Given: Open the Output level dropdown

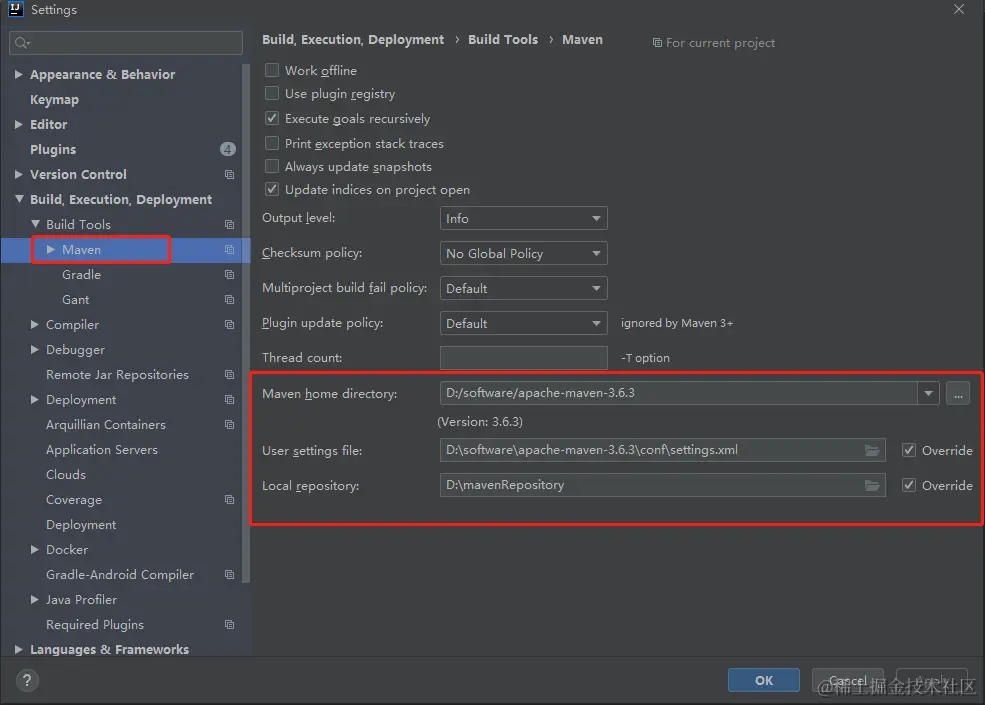Looking at the screenshot, I should click(x=523, y=218).
